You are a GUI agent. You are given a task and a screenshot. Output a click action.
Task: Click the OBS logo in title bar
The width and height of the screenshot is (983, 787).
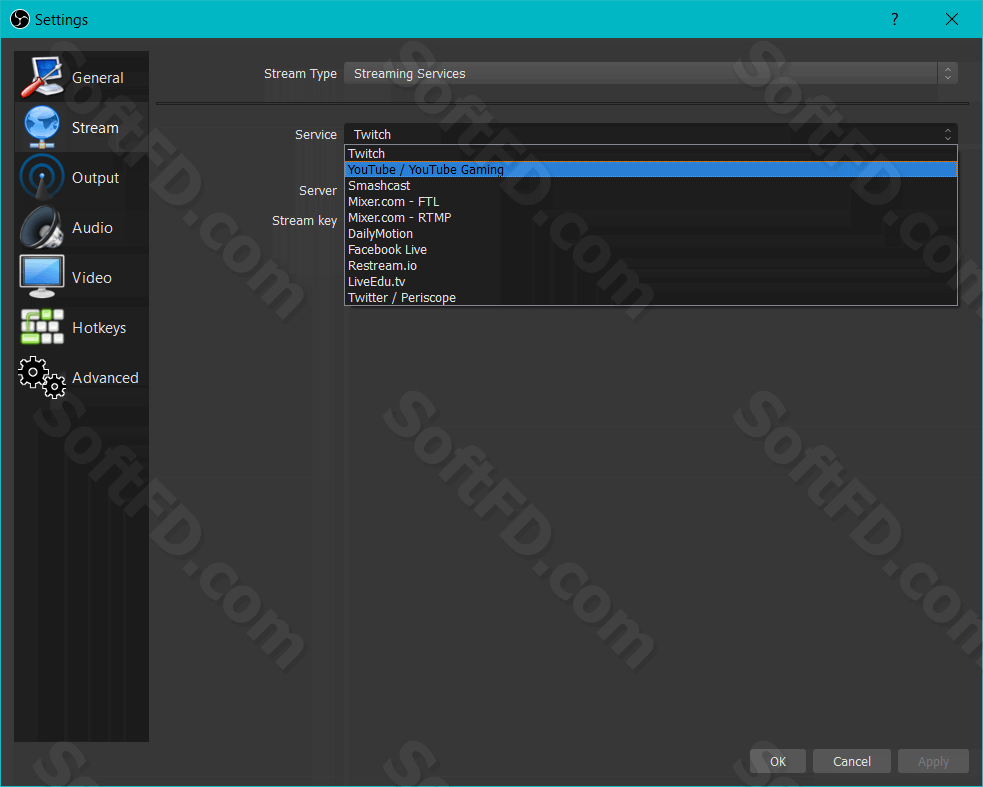(19, 19)
